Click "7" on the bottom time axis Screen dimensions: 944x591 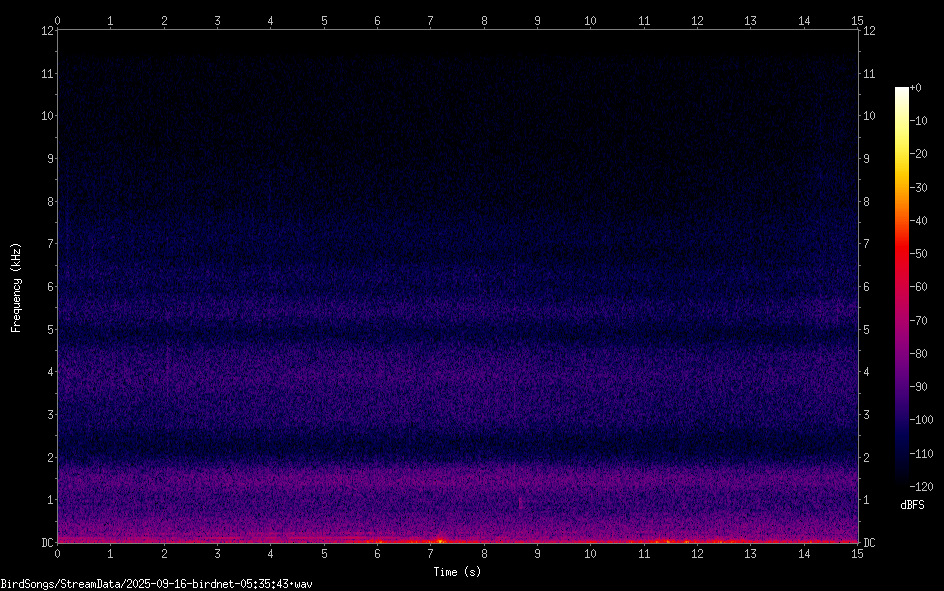pos(430,554)
